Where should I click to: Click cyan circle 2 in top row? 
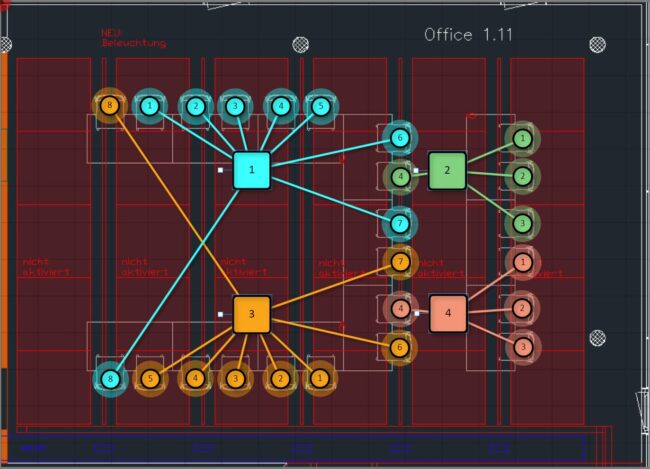pos(196,107)
